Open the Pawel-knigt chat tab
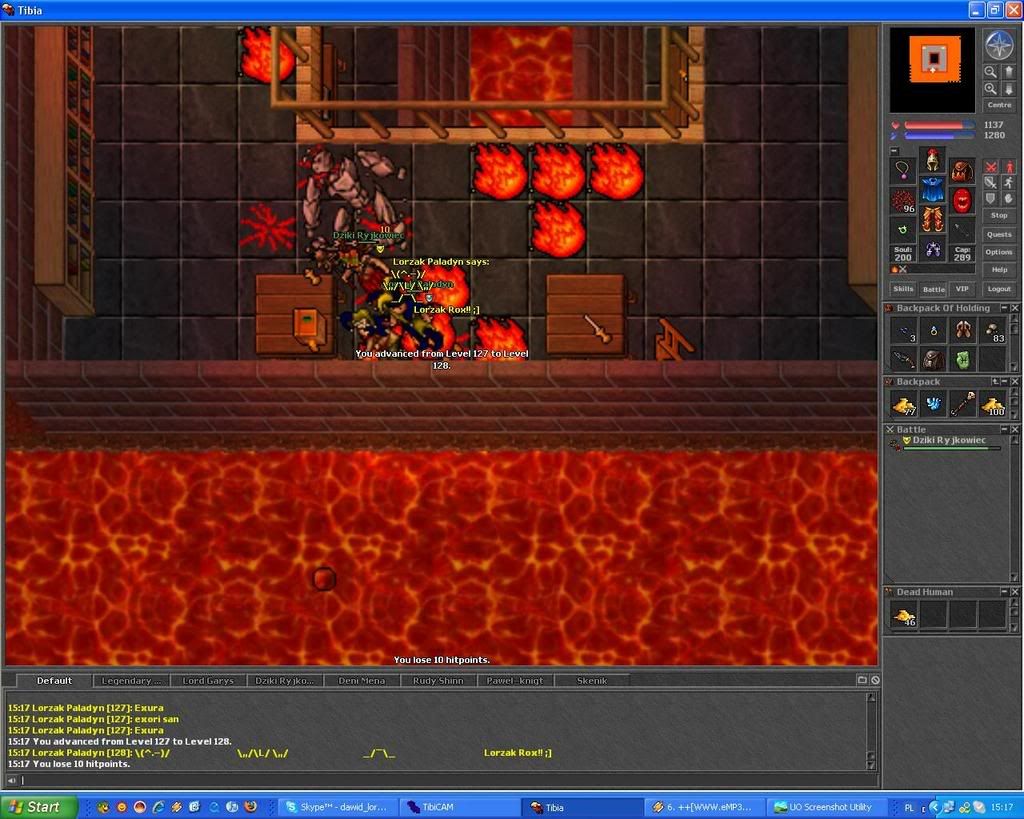Image resolution: width=1024 pixels, height=819 pixels. click(x=515, y=681)
